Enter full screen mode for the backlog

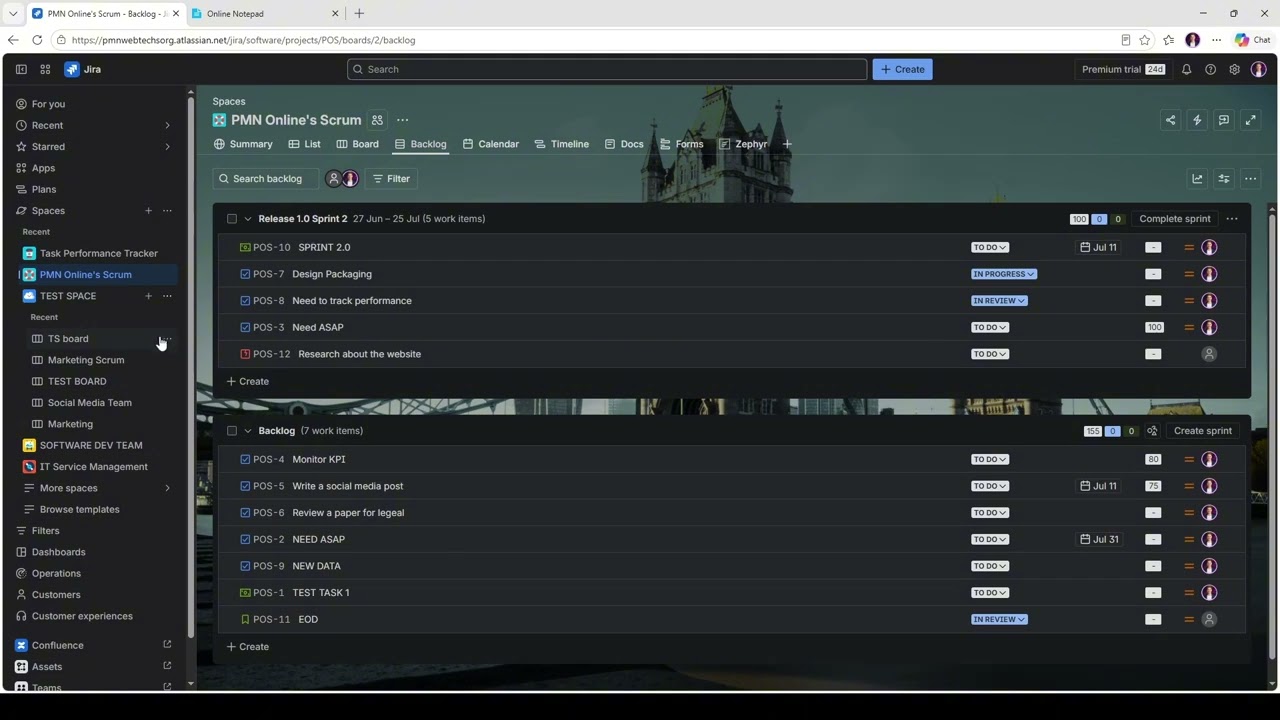[1250, 120]
